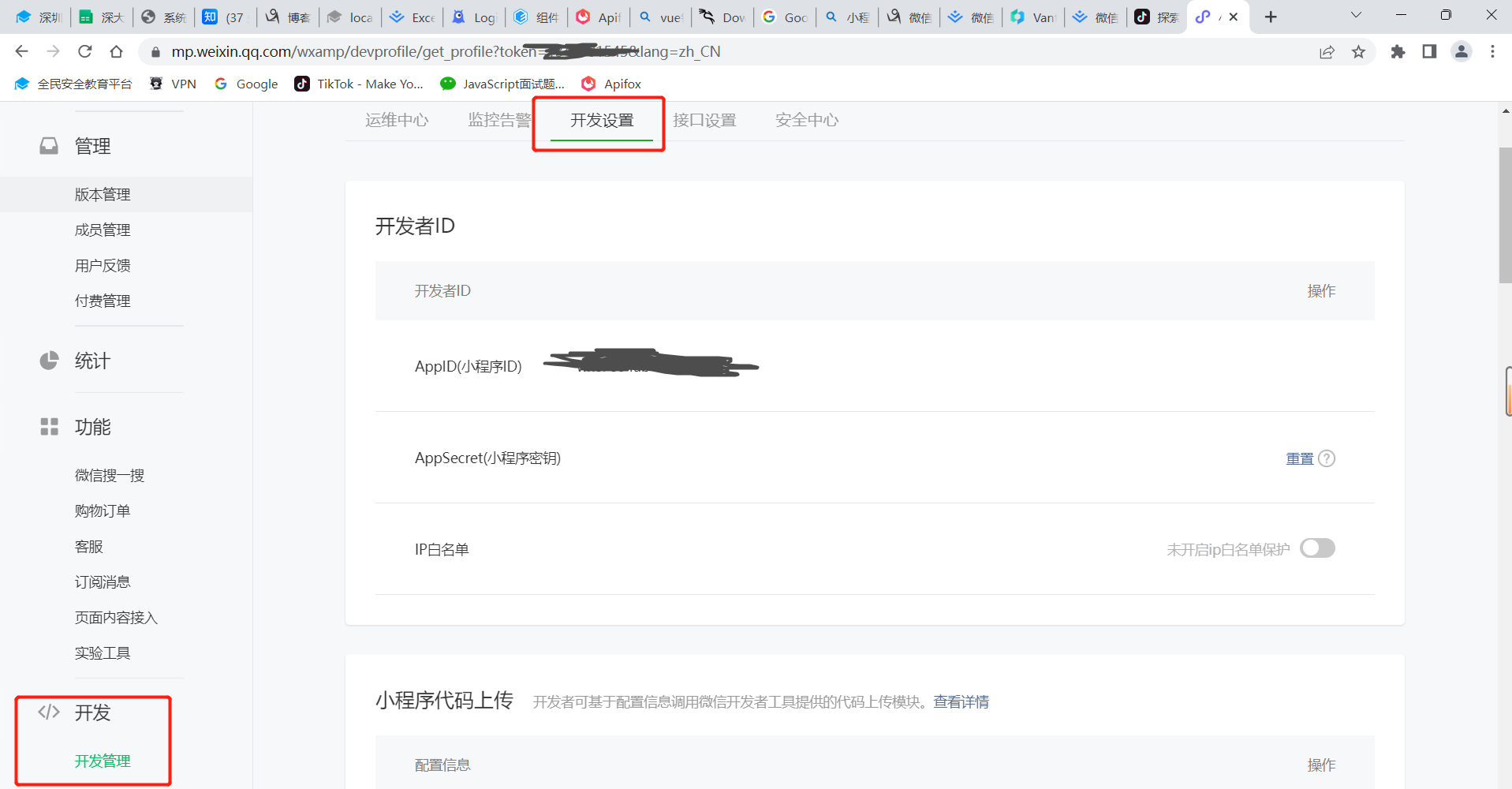Click the page vertical scrollbar thumb
Image resolution: width=1512 pixels, height=789 pixels.
pos(1505,215)
